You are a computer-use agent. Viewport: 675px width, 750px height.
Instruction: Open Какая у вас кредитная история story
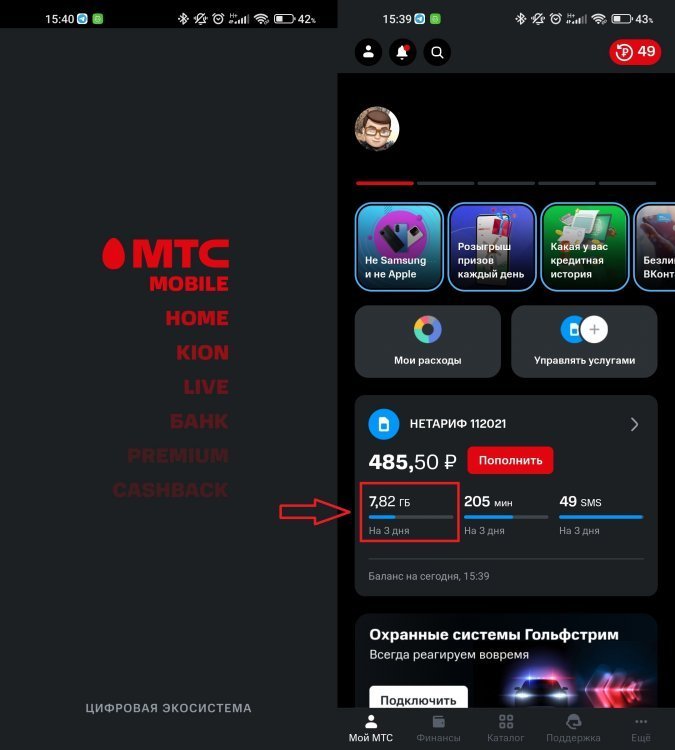point(585,247)
